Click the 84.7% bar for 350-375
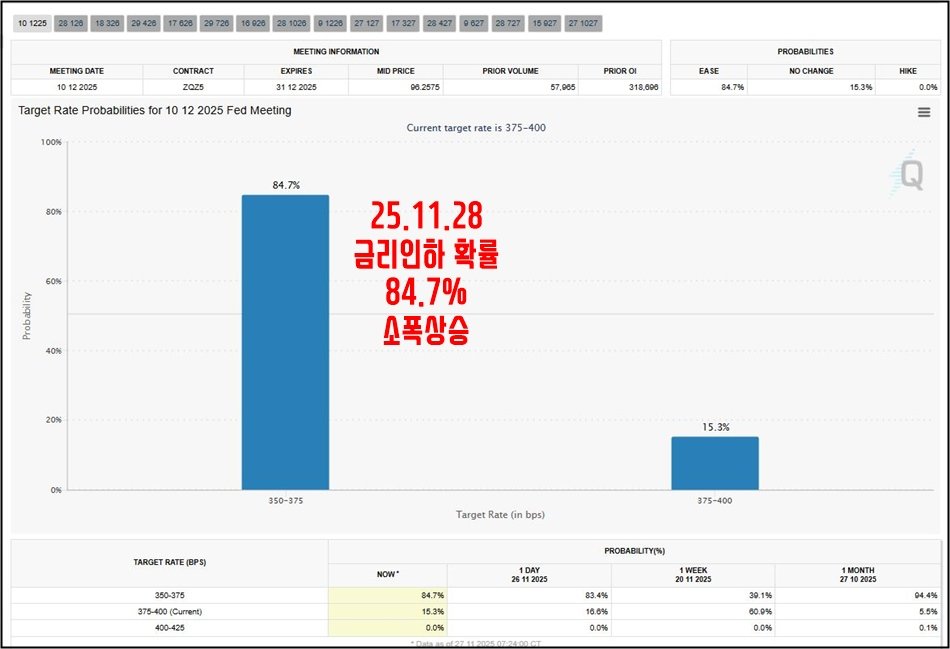 285,342
